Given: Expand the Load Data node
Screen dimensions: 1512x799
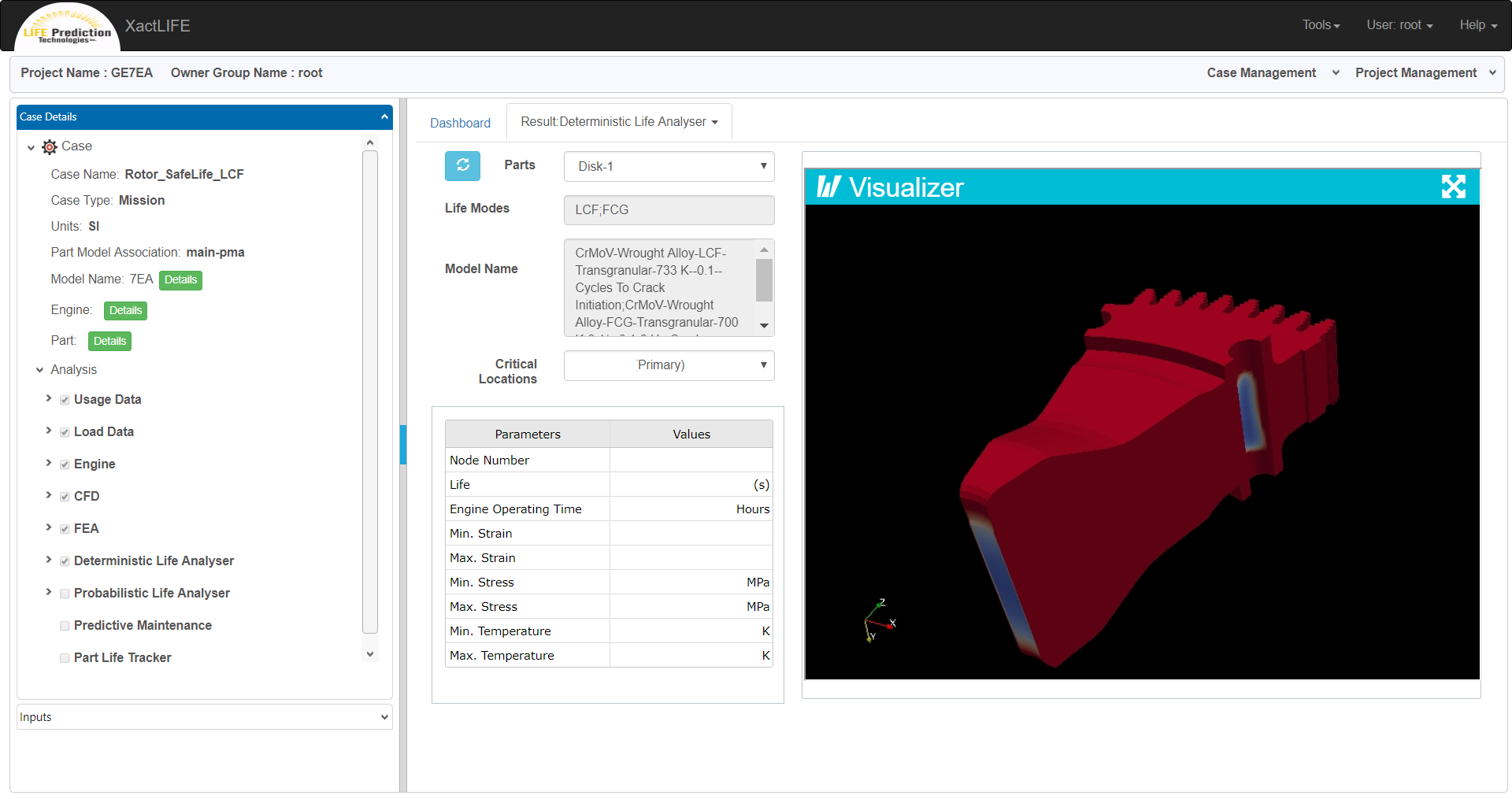Looking at the screenshot, I should (x=49, y=431).
